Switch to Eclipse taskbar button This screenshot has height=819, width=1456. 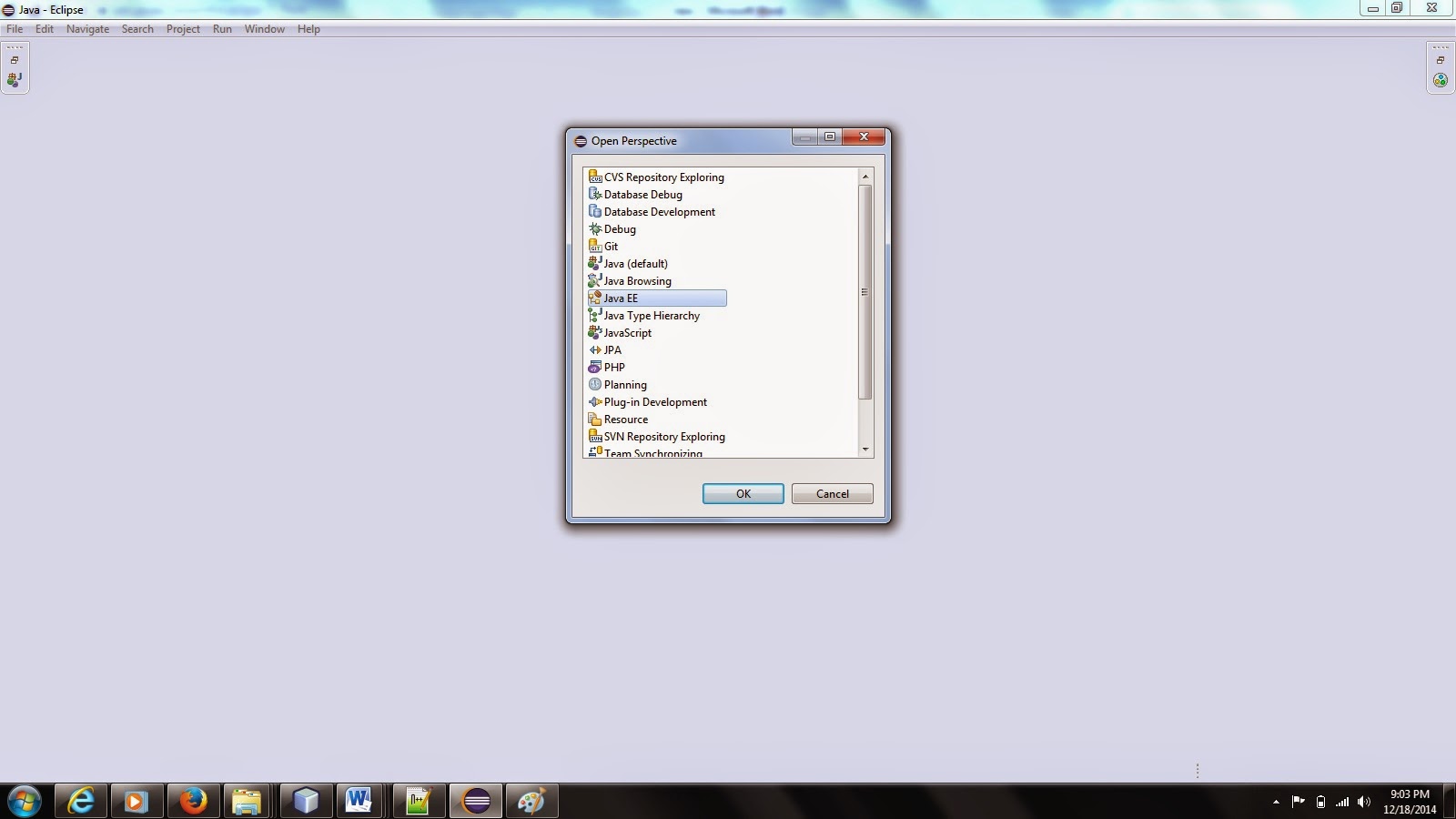coord(476,802)
